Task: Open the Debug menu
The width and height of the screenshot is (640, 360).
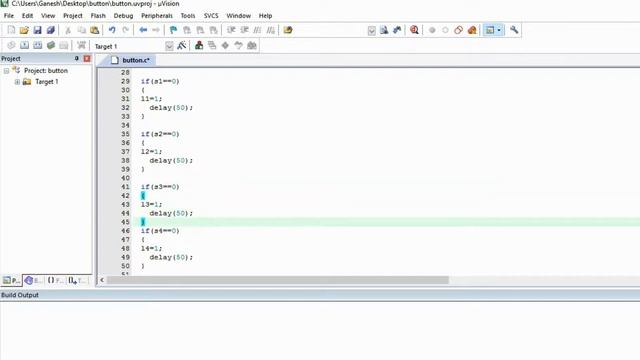Action: pyautogui.click(x=123, y=16)
